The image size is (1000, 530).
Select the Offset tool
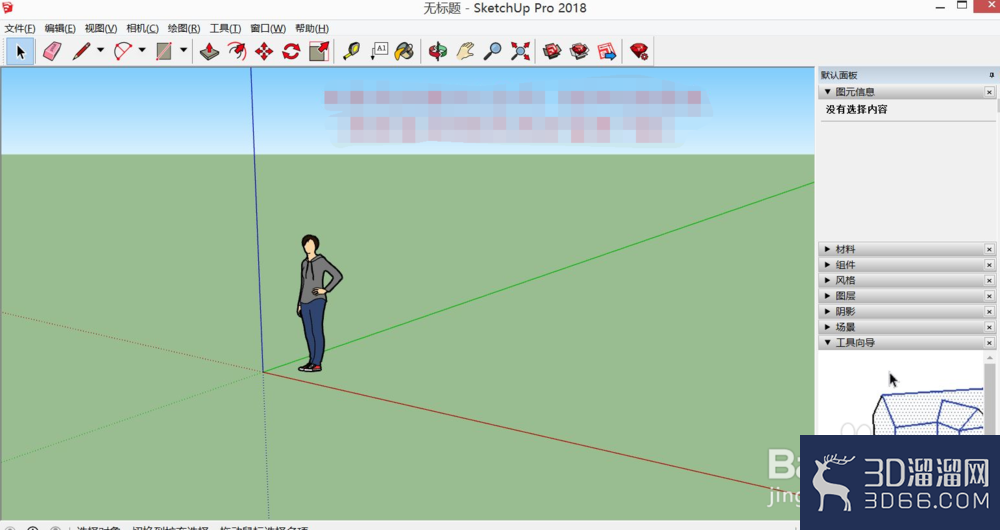click(x=237, y=51)
